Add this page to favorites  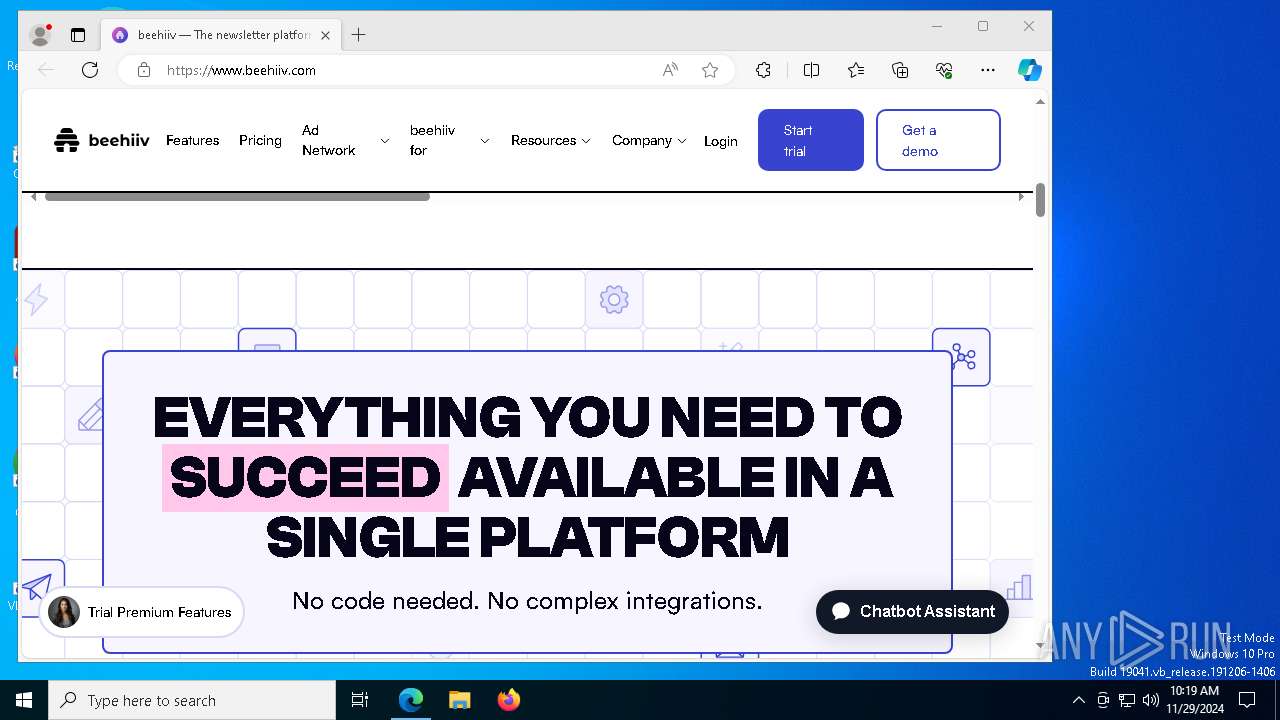click(710, 70)
